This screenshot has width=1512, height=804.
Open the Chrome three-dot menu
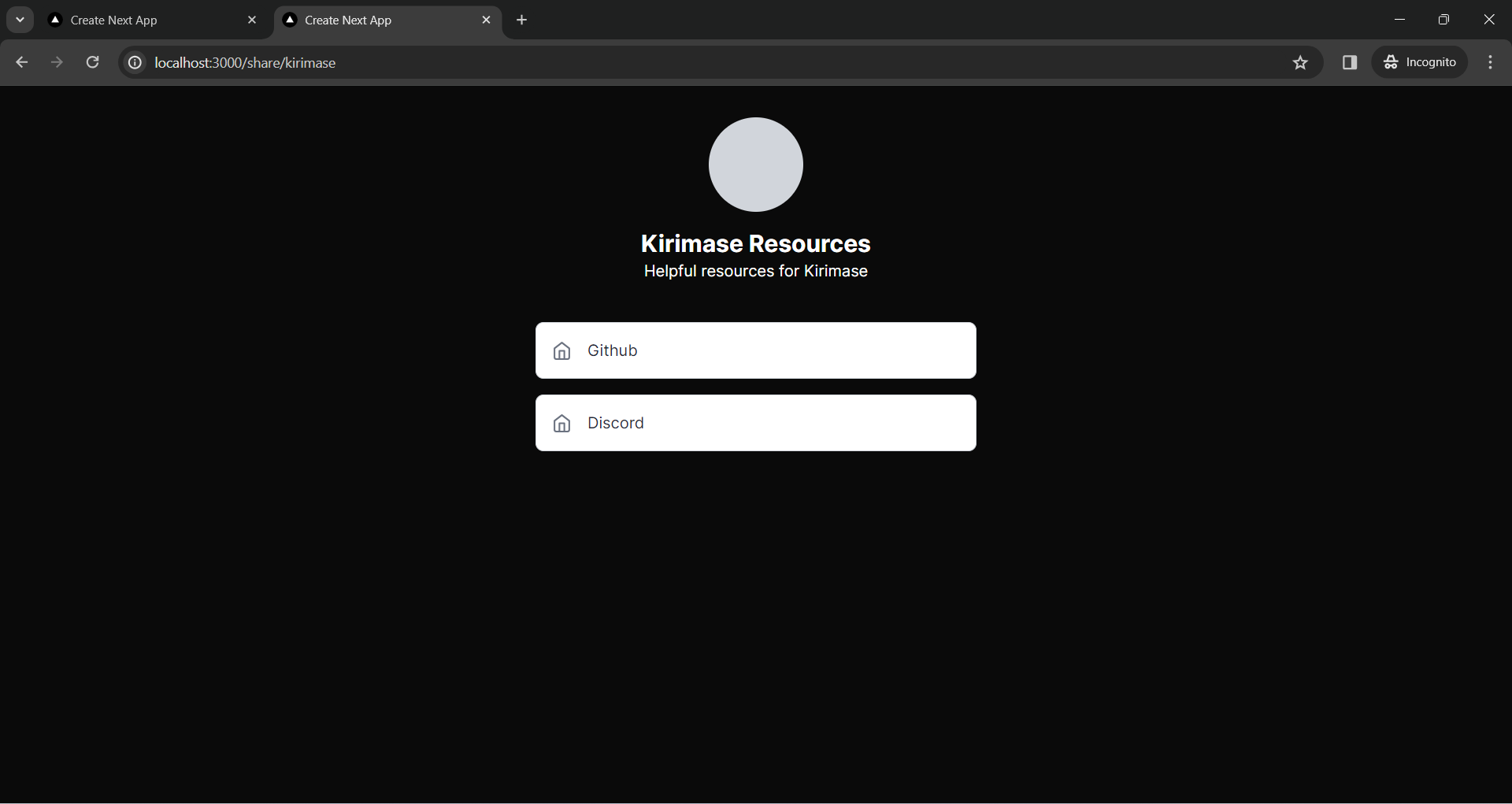click(1490, 62)
